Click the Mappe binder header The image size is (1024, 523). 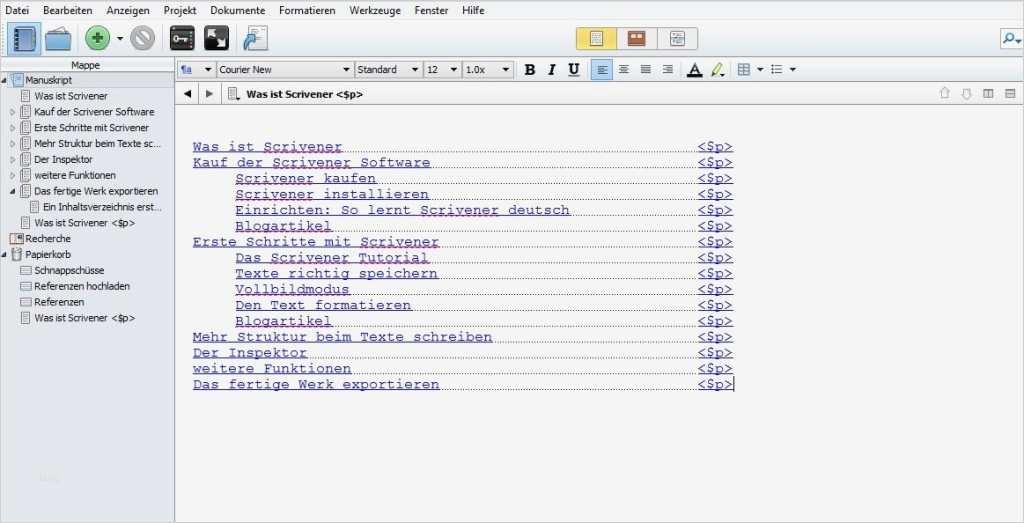tap(87, 65)
